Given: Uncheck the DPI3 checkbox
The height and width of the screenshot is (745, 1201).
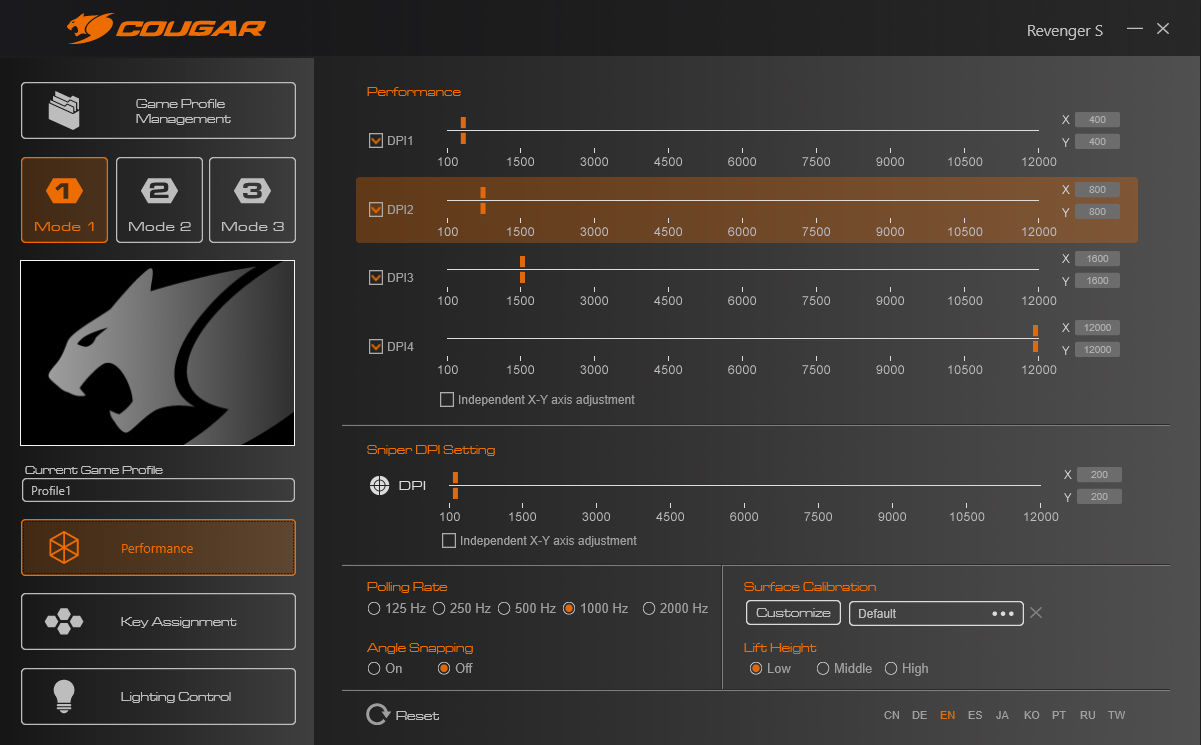Looking at the screenshot, I should pos(376,278).
